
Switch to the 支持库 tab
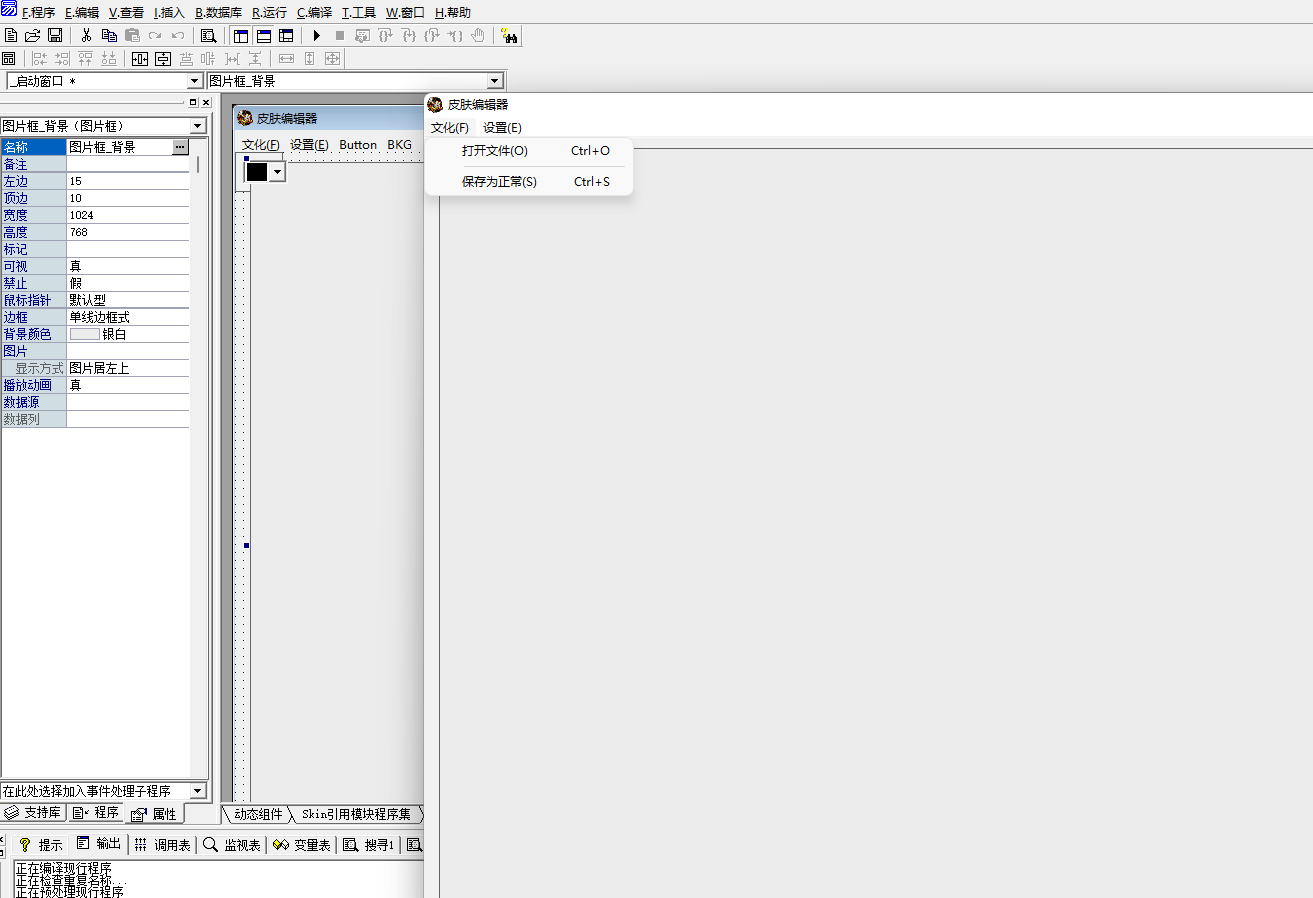tap(34, 813)
